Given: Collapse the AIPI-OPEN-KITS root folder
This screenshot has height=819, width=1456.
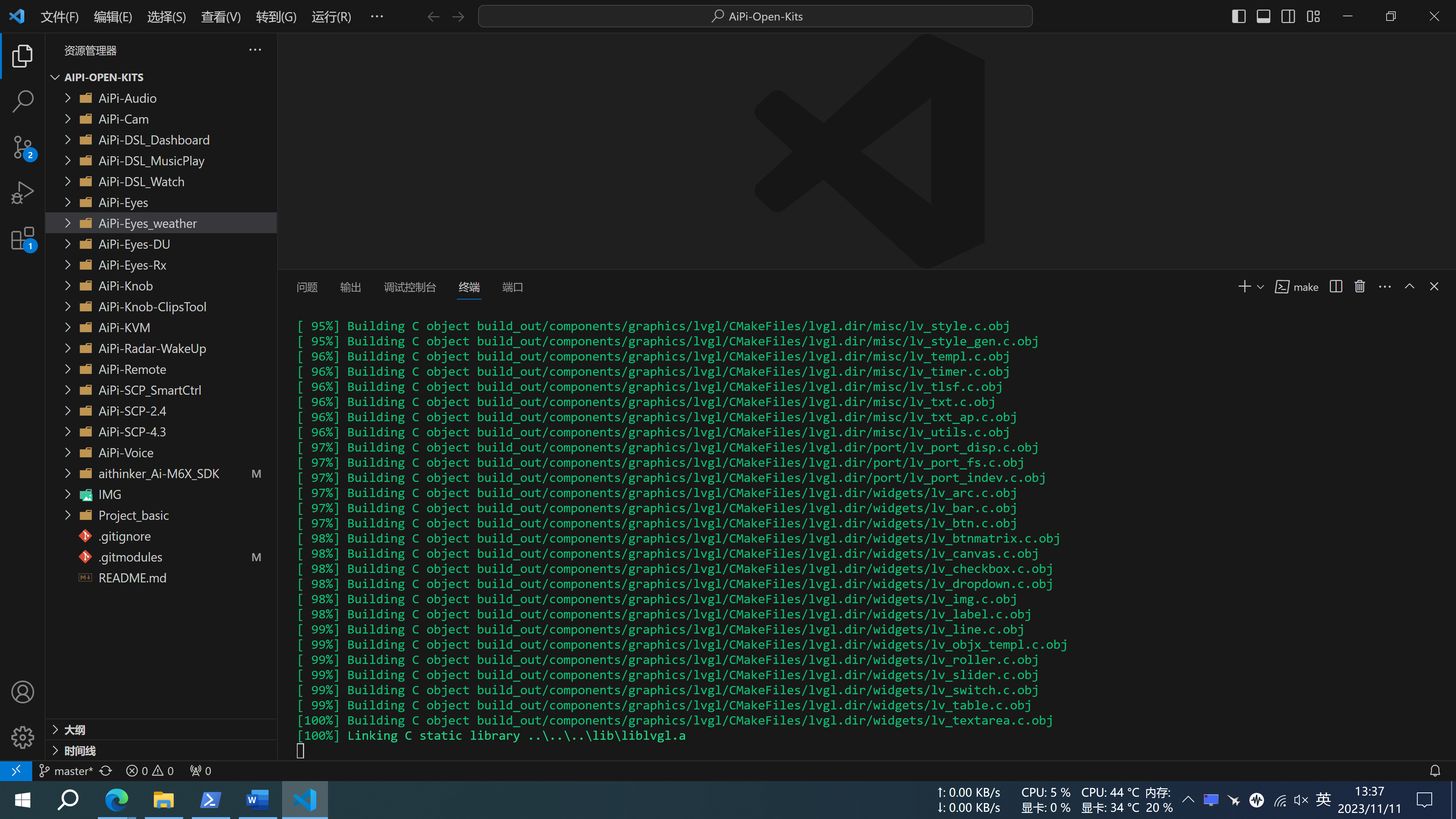Looking at the screenshot, I should coord(161,77).
